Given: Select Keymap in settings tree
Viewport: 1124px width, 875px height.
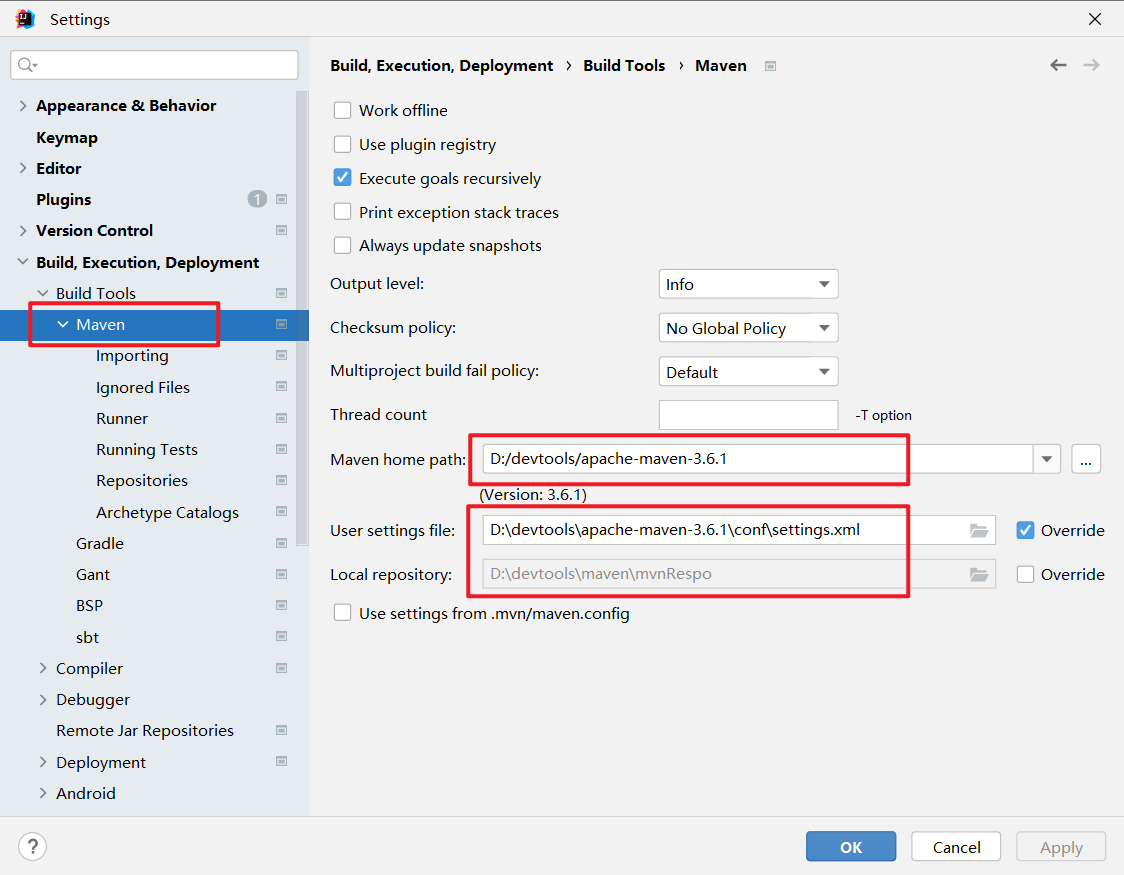Looking at the screenshot, I should click(67, 138).
